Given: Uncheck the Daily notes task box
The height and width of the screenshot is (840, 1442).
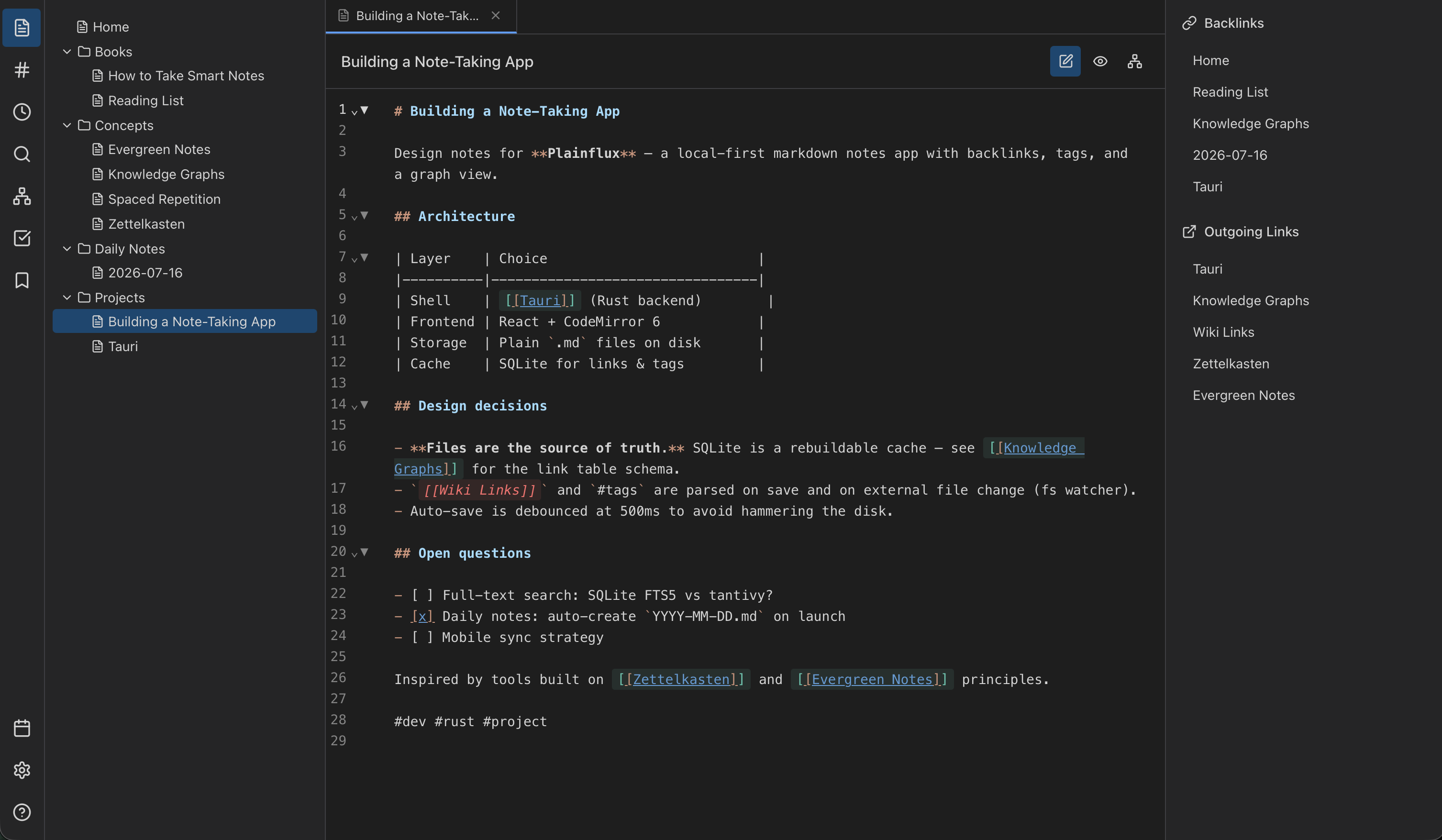Looking at the screenshot, I should [422, 616].
